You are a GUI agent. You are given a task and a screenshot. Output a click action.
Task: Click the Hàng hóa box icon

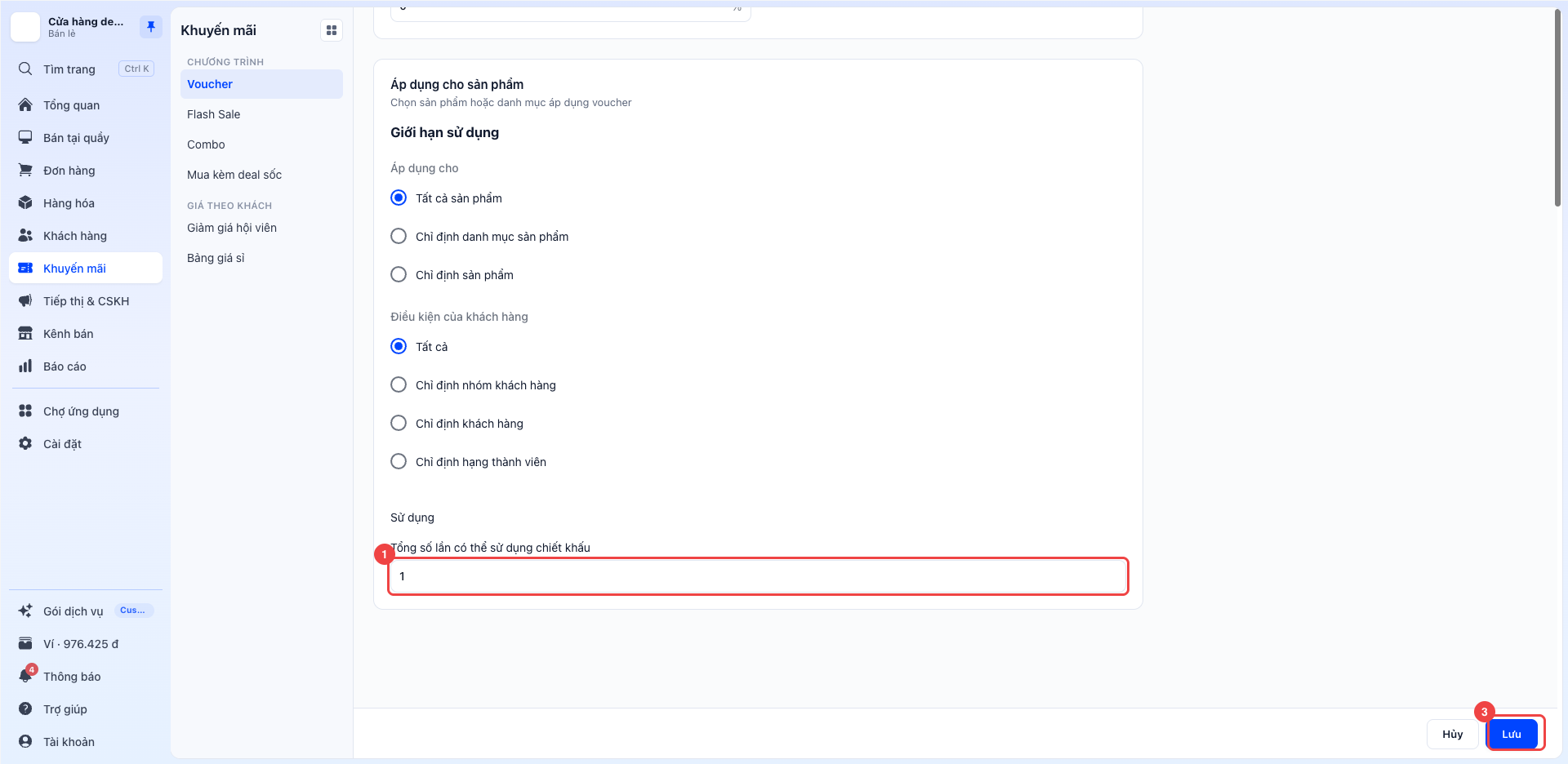(x=25, y=202)
